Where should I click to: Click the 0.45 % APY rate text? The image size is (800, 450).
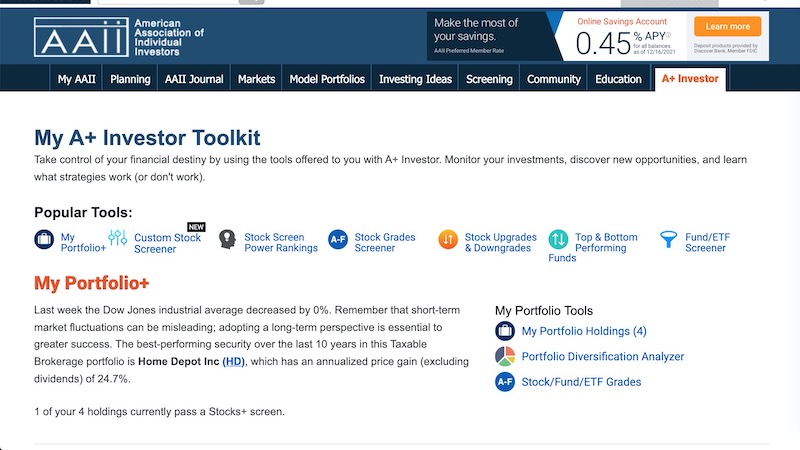(622, 43)
